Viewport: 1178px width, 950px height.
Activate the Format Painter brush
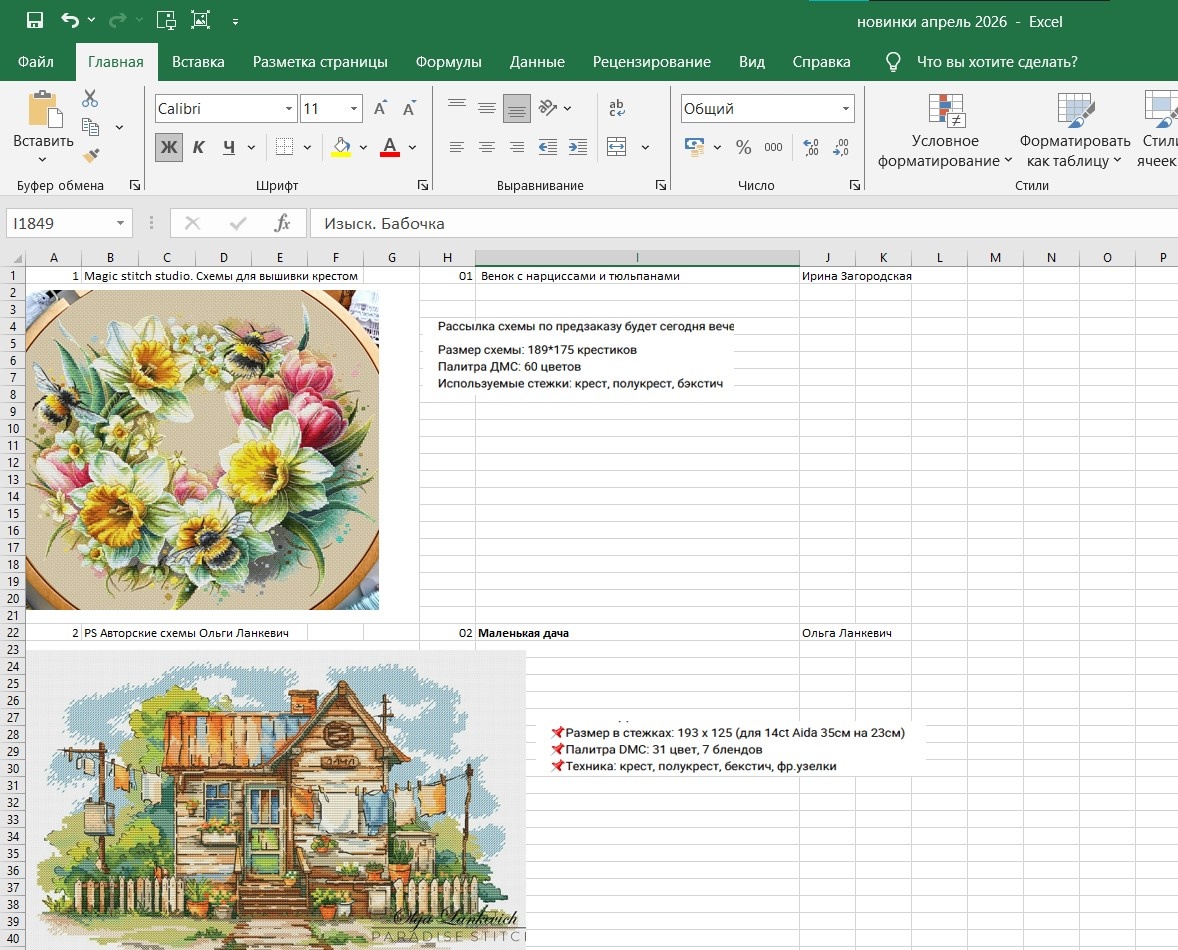point(91,155)
